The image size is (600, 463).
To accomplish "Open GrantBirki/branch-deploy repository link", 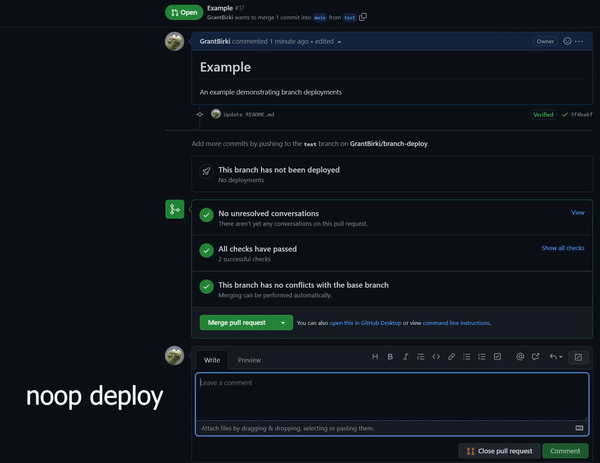I will [x=388, y=144].
